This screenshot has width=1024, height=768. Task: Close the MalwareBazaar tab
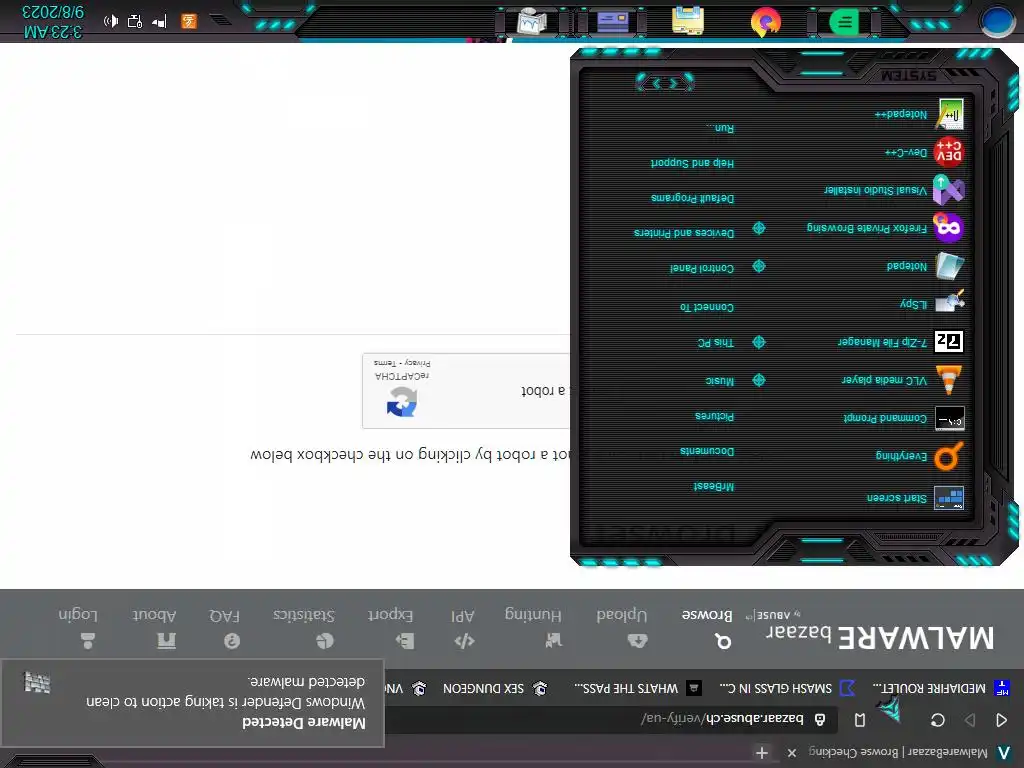click(x=792, y=753)
